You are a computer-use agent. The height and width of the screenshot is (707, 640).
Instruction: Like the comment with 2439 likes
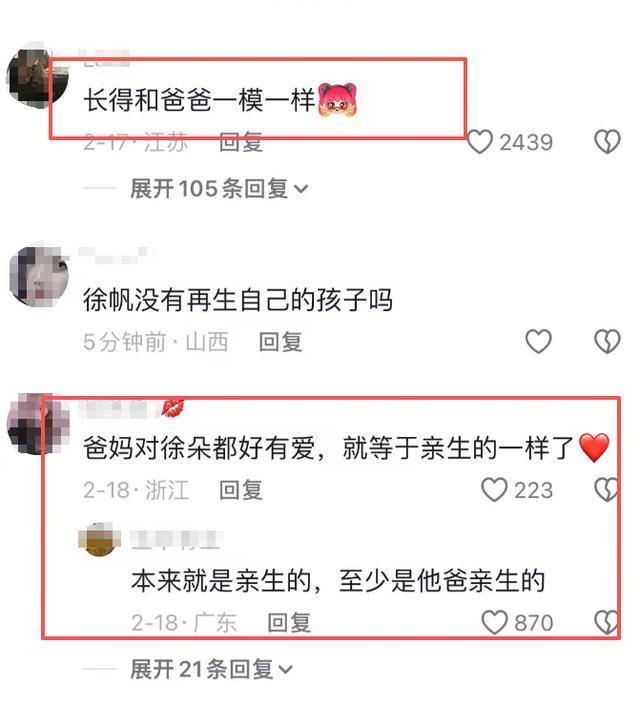point(479,142)
